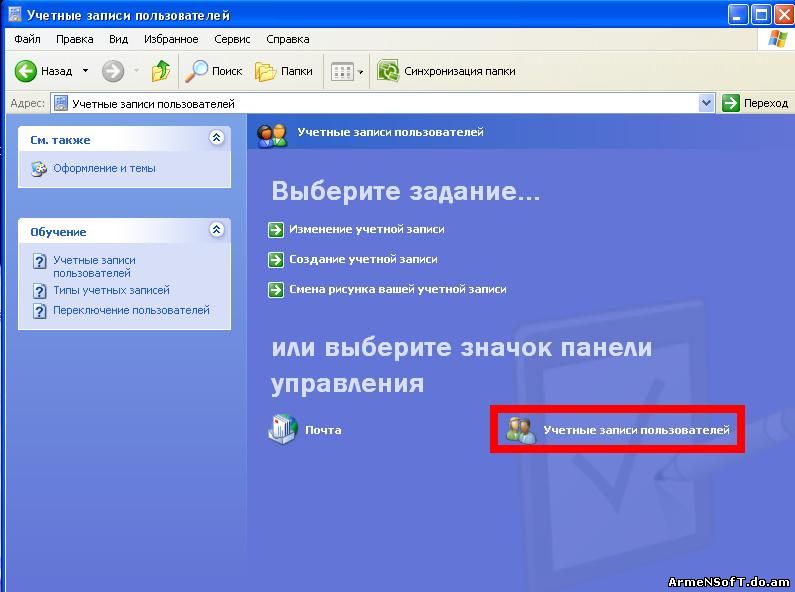795x592 pixels.
Task: Click the grayed Forward arrow icon
Action: [113, 71]
